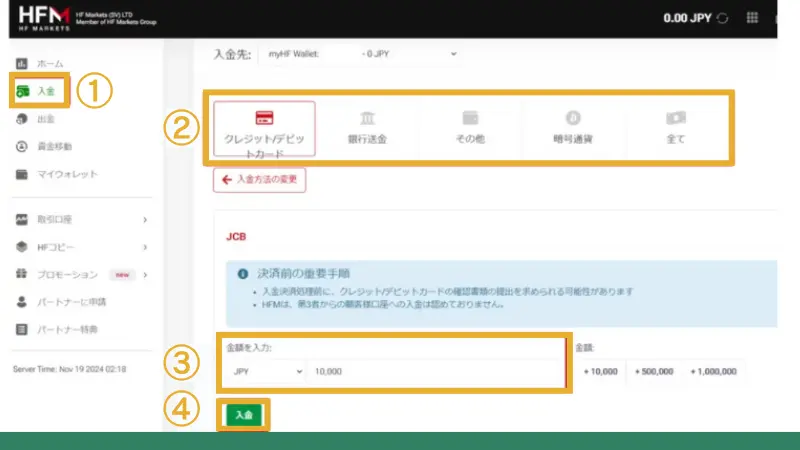The height and width of the screenshot is (450, 800).
Task: Click the パートナー特典 list icon
Action: click(21, 329)
